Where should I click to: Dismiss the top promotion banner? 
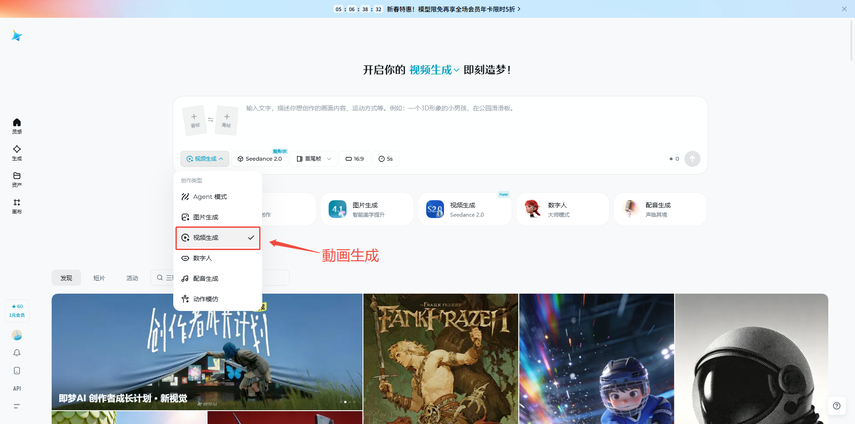click(844, 9)
